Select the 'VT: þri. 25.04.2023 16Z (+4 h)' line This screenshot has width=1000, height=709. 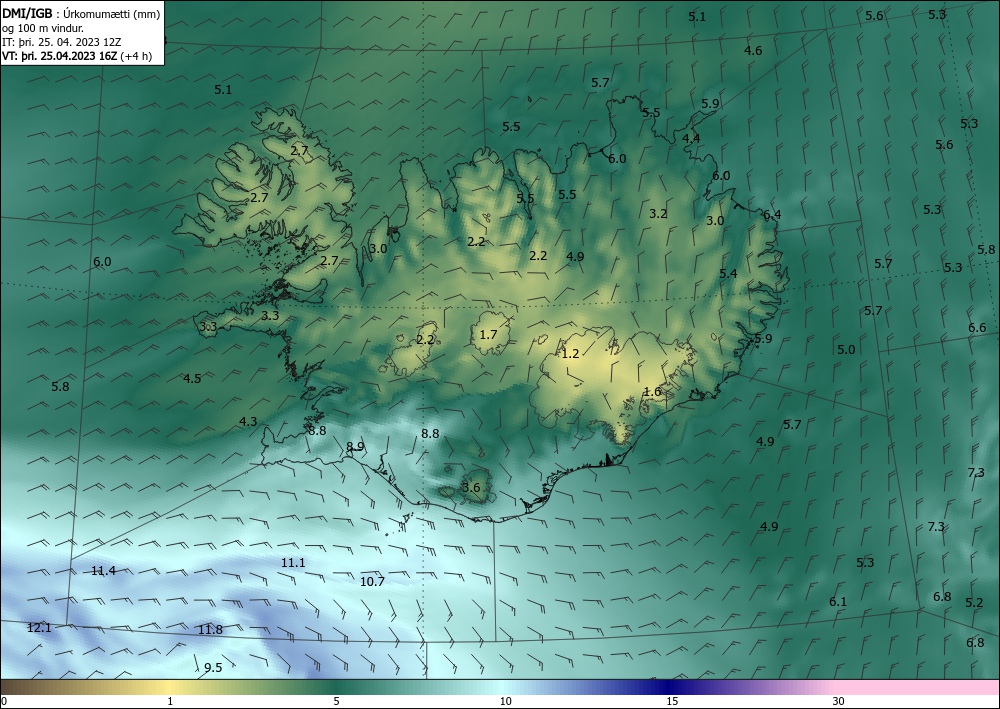click(77, 56)
